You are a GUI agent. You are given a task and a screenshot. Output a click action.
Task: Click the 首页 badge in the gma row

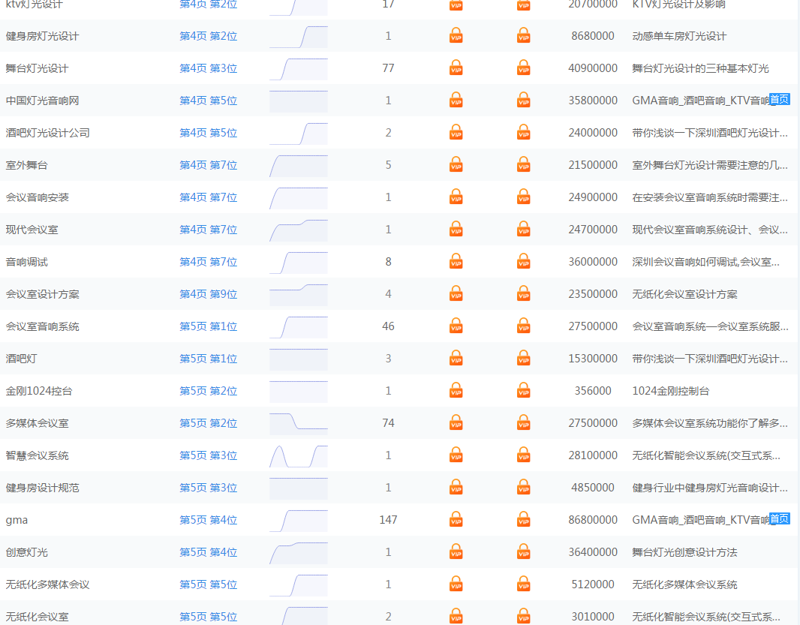pos(779,519)
